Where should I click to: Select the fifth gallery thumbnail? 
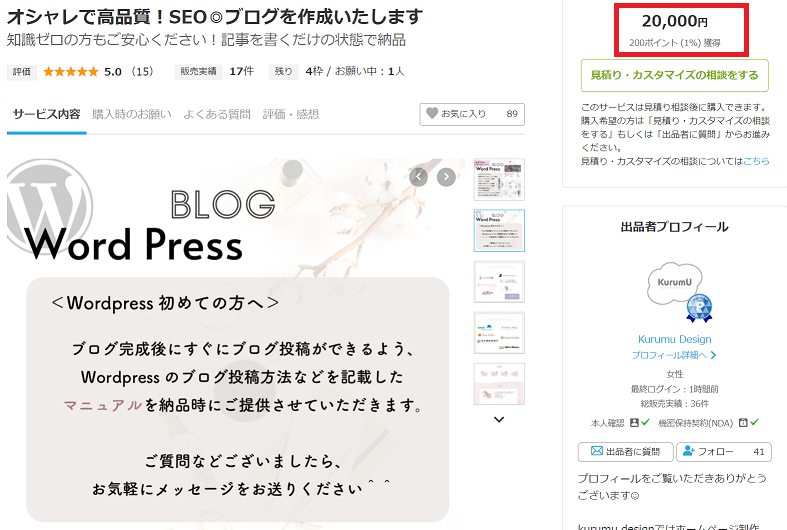pos(499,384)
